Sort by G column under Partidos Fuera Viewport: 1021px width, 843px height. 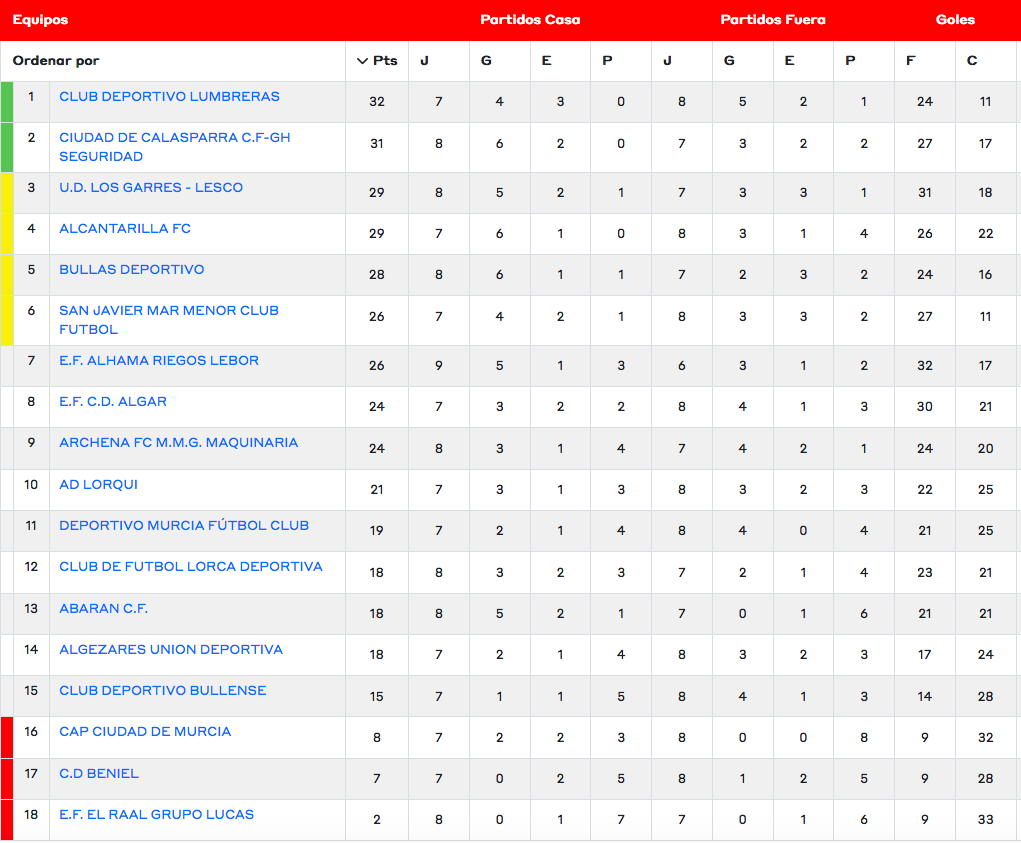point(729,61)
